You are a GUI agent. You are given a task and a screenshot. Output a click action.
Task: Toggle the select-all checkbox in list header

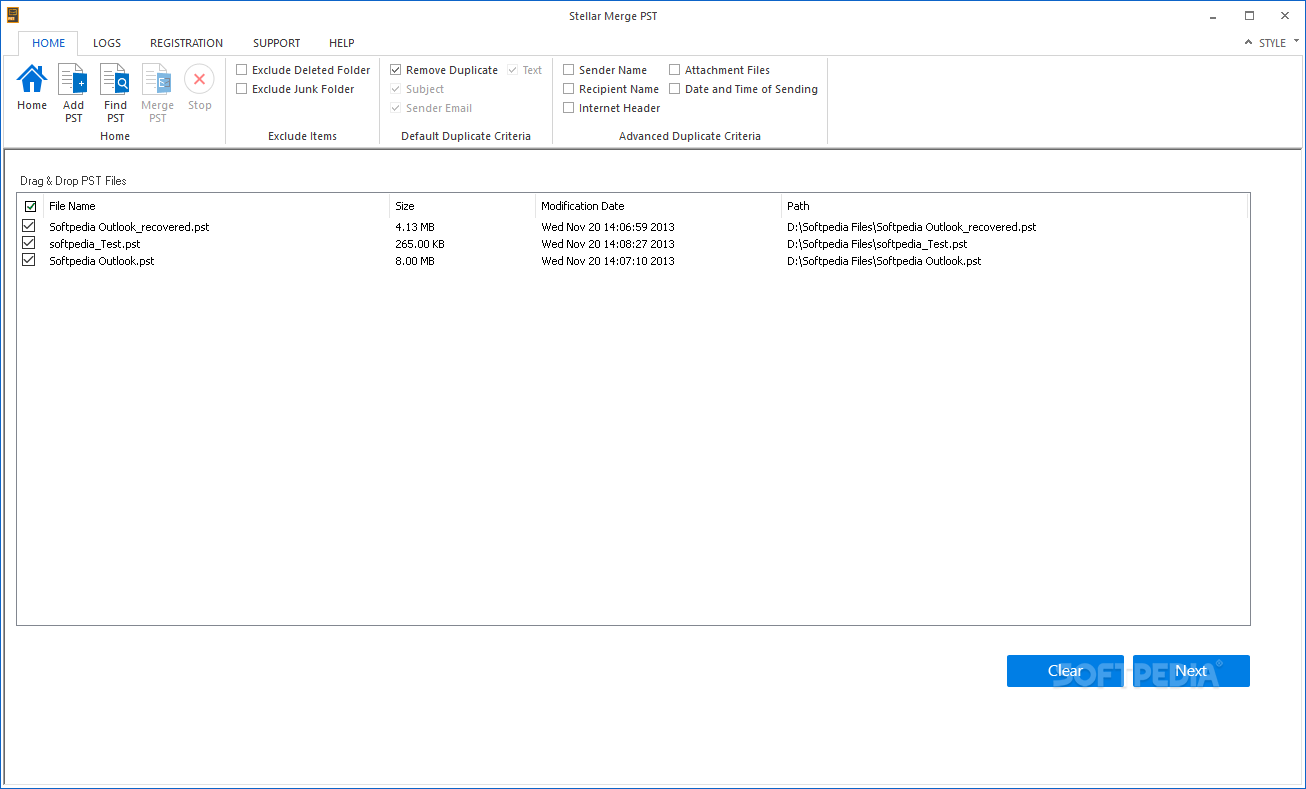pyautogui.click(x=29, y=206)
